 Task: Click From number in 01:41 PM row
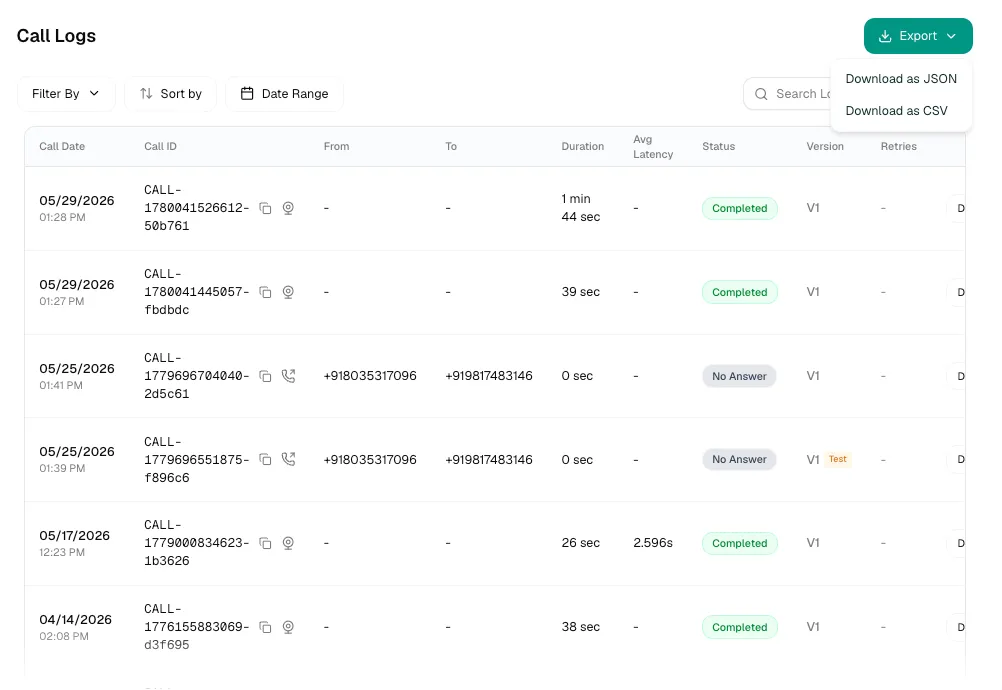coord(370,376)
